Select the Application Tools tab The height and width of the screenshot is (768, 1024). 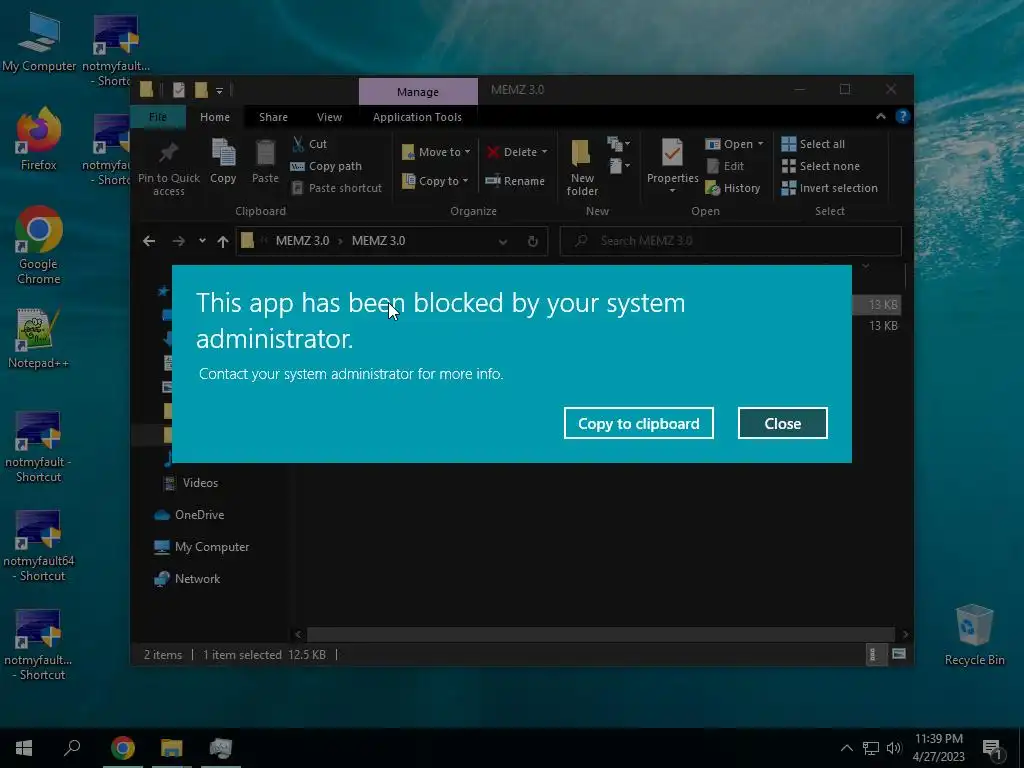pos(417,117)
